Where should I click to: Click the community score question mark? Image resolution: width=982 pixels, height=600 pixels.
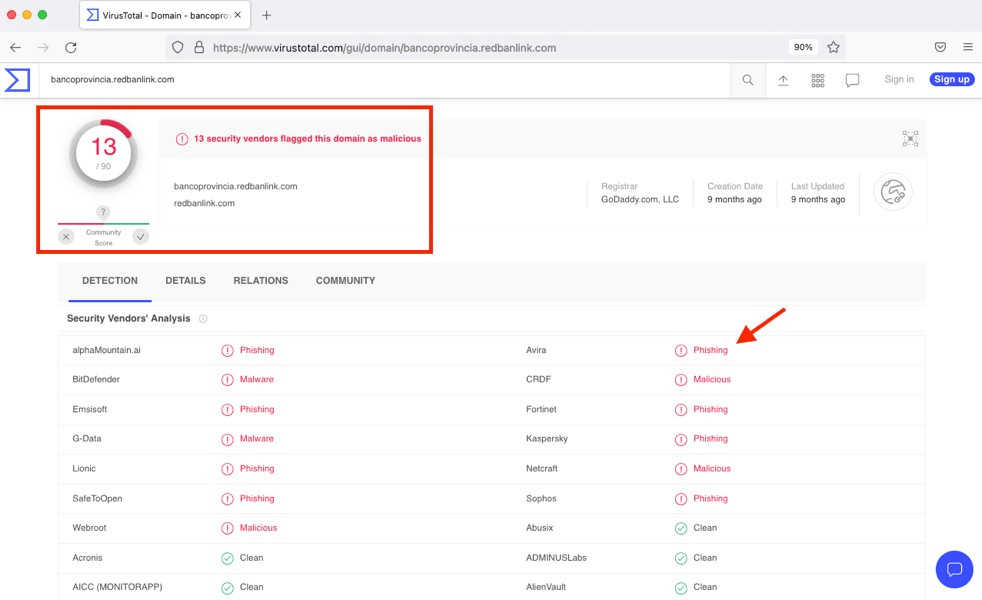click(103, 212)
